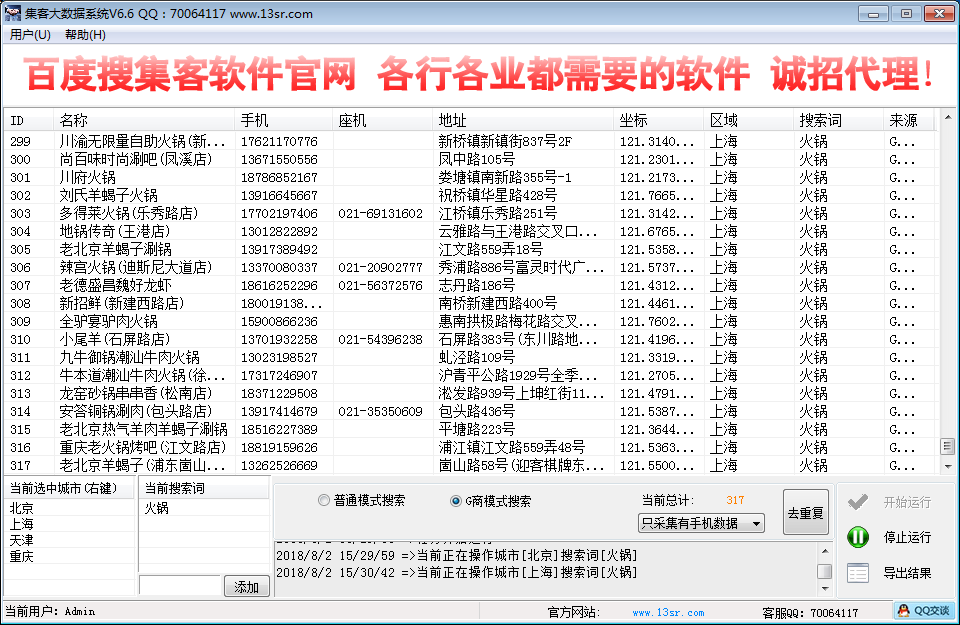Click log entry for 城市[北京]
The height and width of the screenshot is (625, 960).
pyautogui.click(x=457, y=555)
